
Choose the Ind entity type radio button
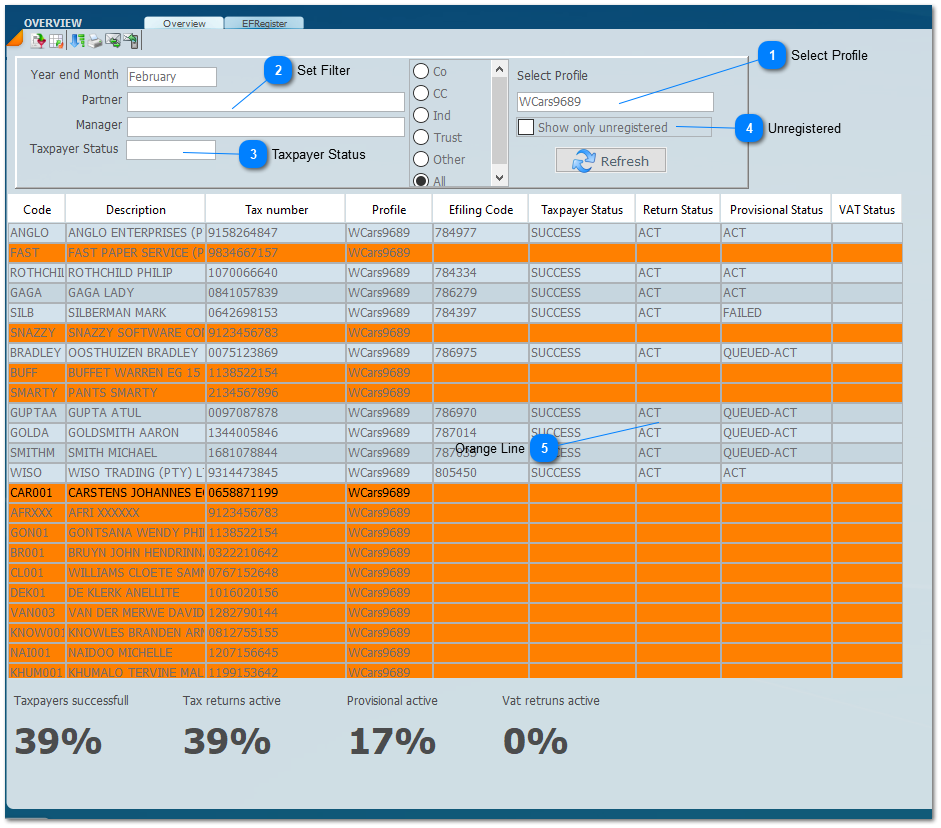click(422, 115)
